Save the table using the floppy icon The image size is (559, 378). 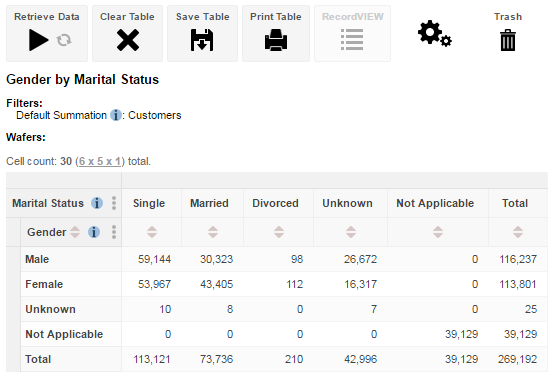coord(202,40)
